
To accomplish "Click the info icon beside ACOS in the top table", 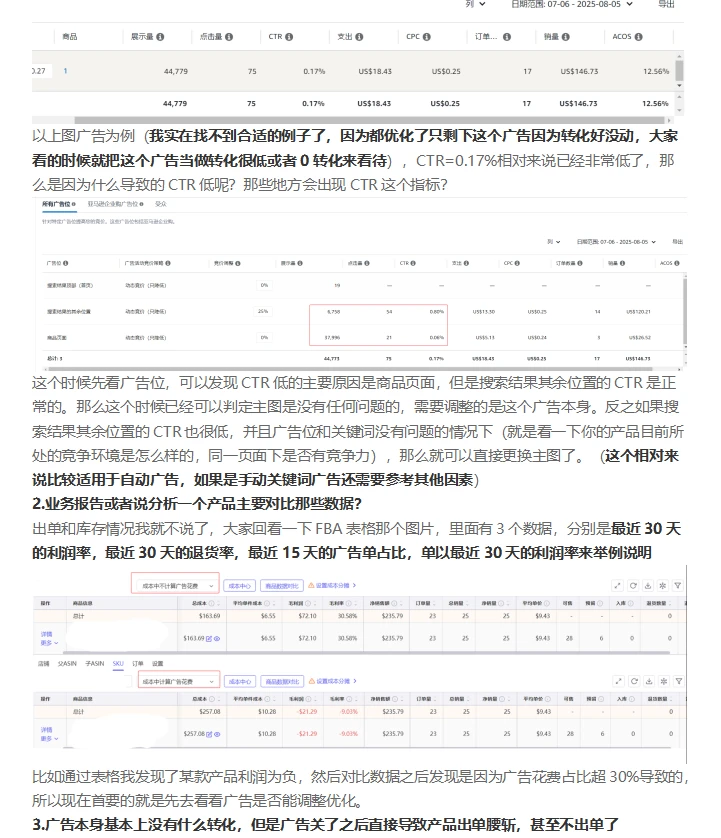I will 639,37.
